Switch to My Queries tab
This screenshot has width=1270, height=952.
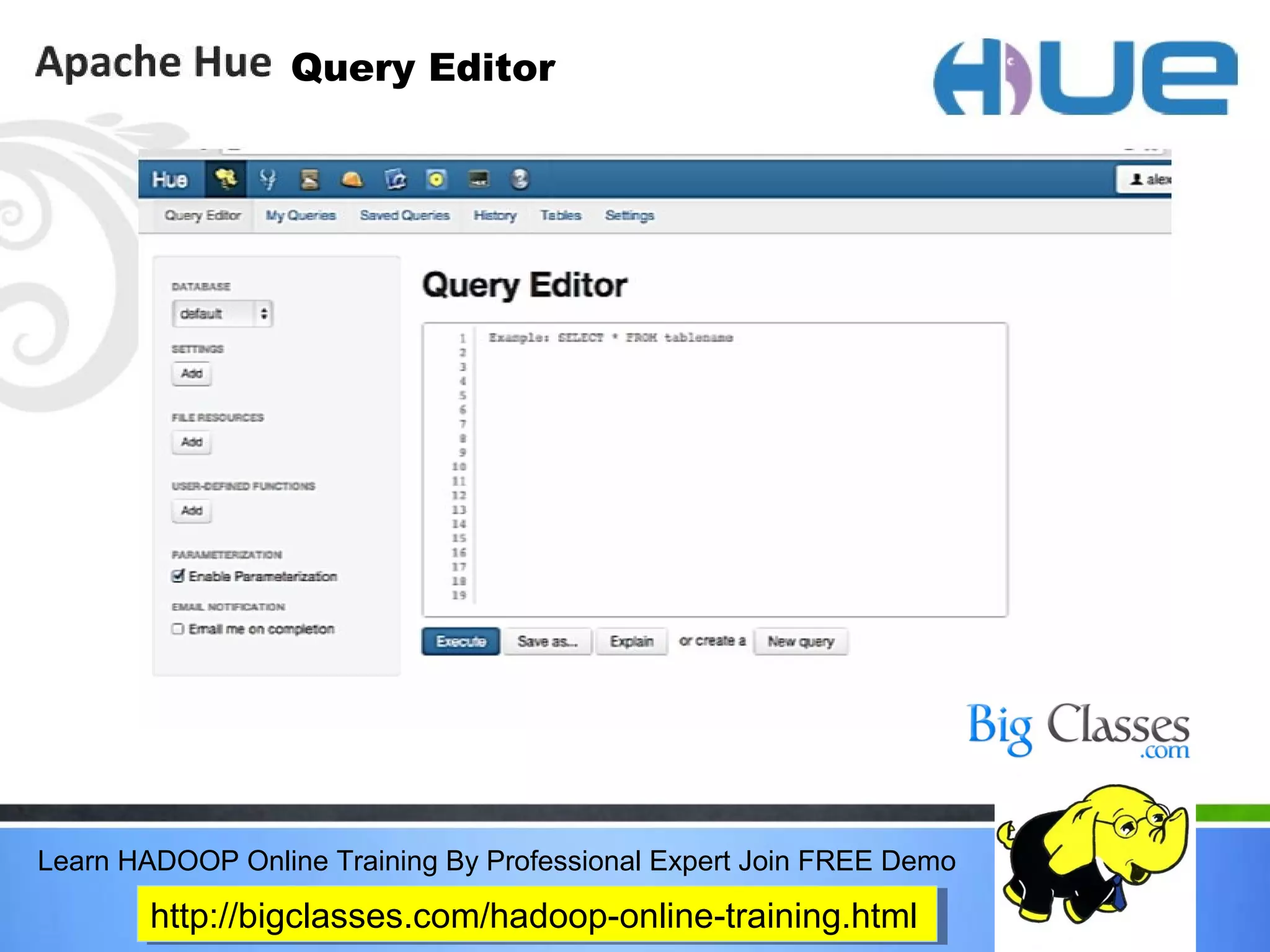301,216
